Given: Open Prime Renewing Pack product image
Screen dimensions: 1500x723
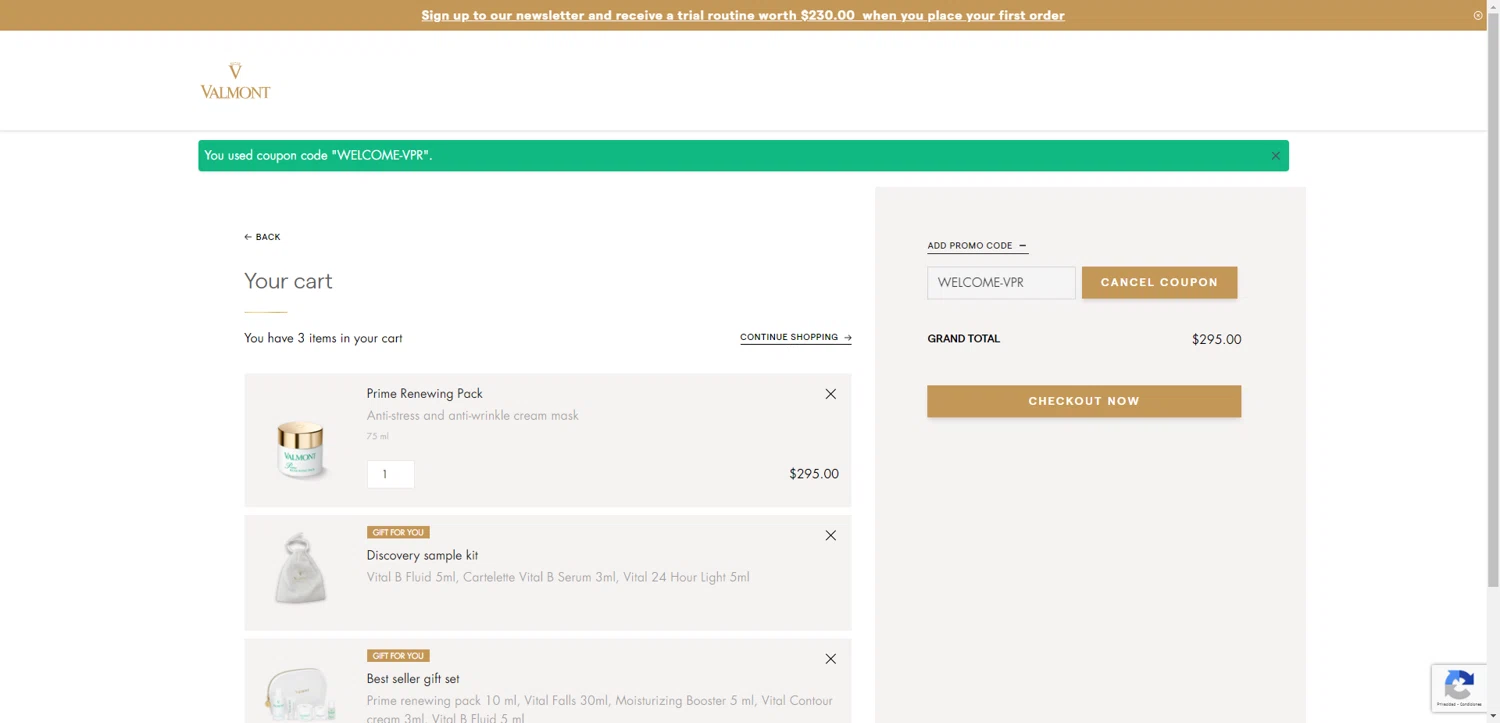Looking at the screenshot, I should pyautogui.click(x=300, y=450).
